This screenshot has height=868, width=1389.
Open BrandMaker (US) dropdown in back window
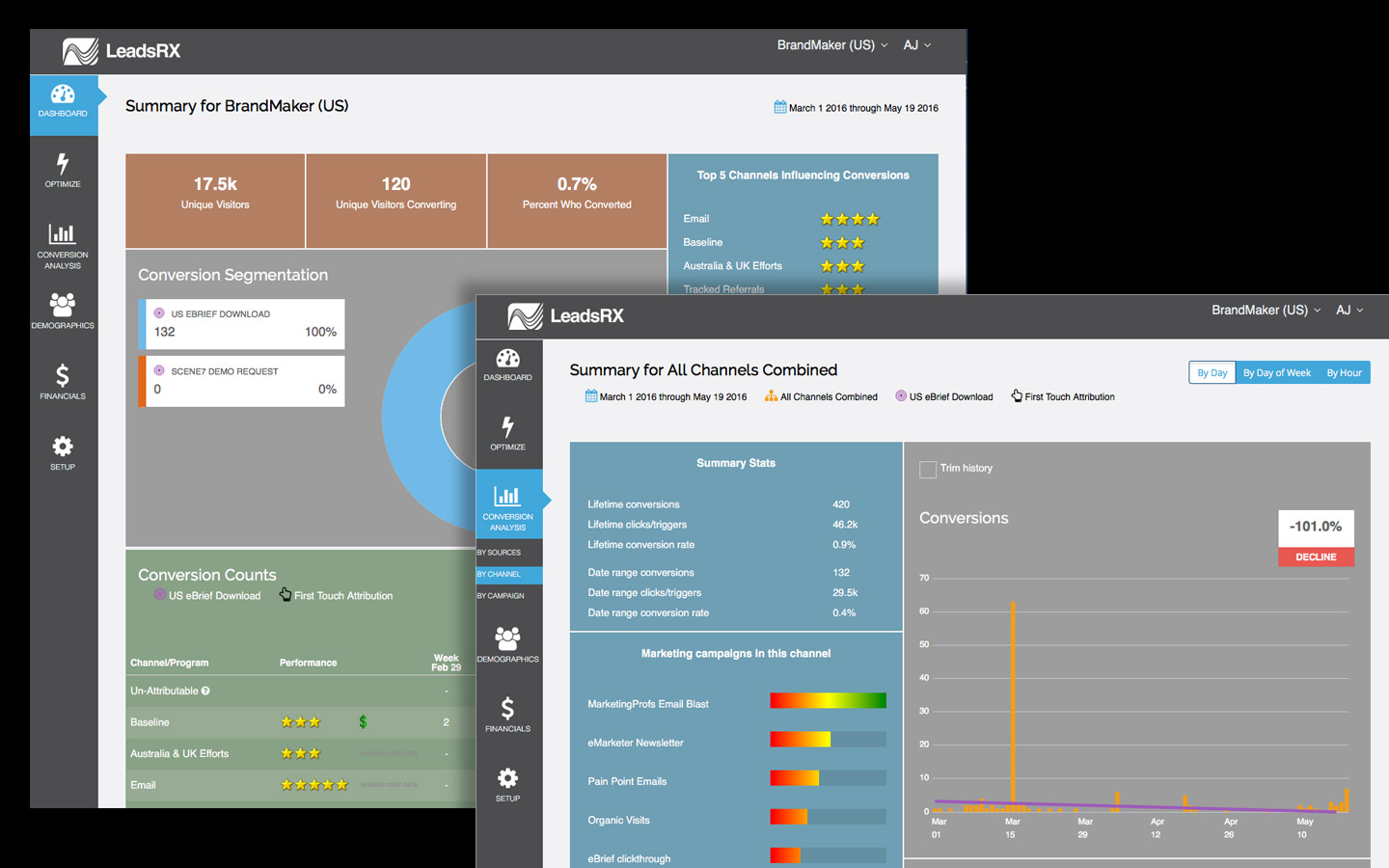coord(832,45)
